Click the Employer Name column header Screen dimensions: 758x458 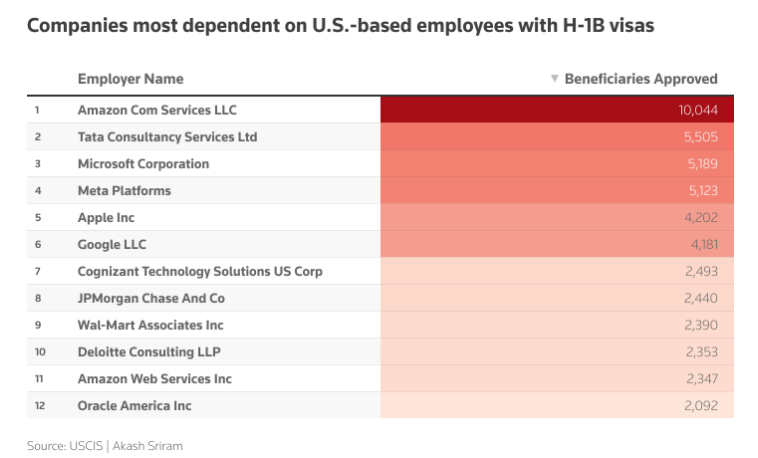pyautogui.click(x=130, y=79)
